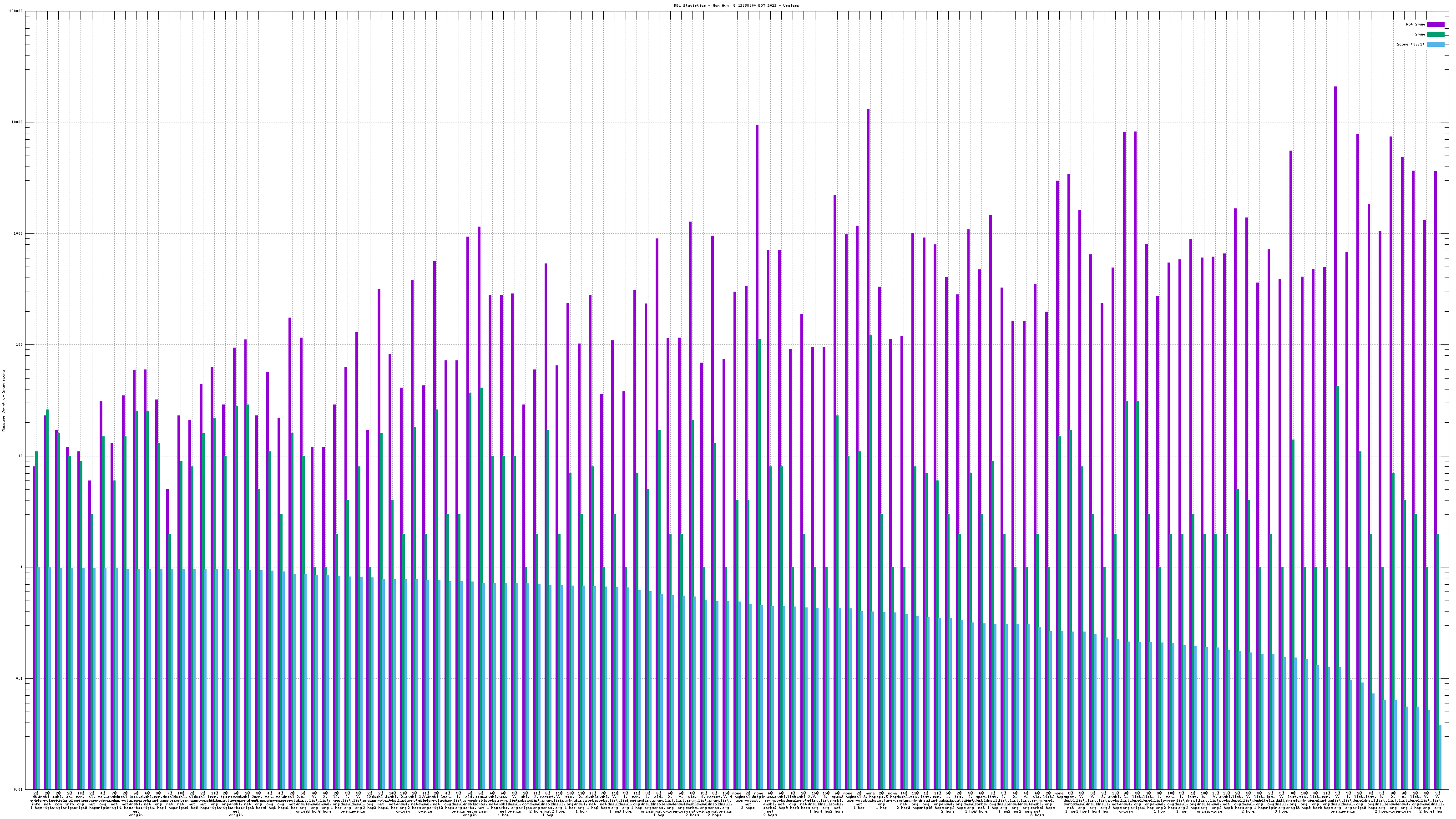Click the 'Spam' legend label text

(x=1420, y=35)
